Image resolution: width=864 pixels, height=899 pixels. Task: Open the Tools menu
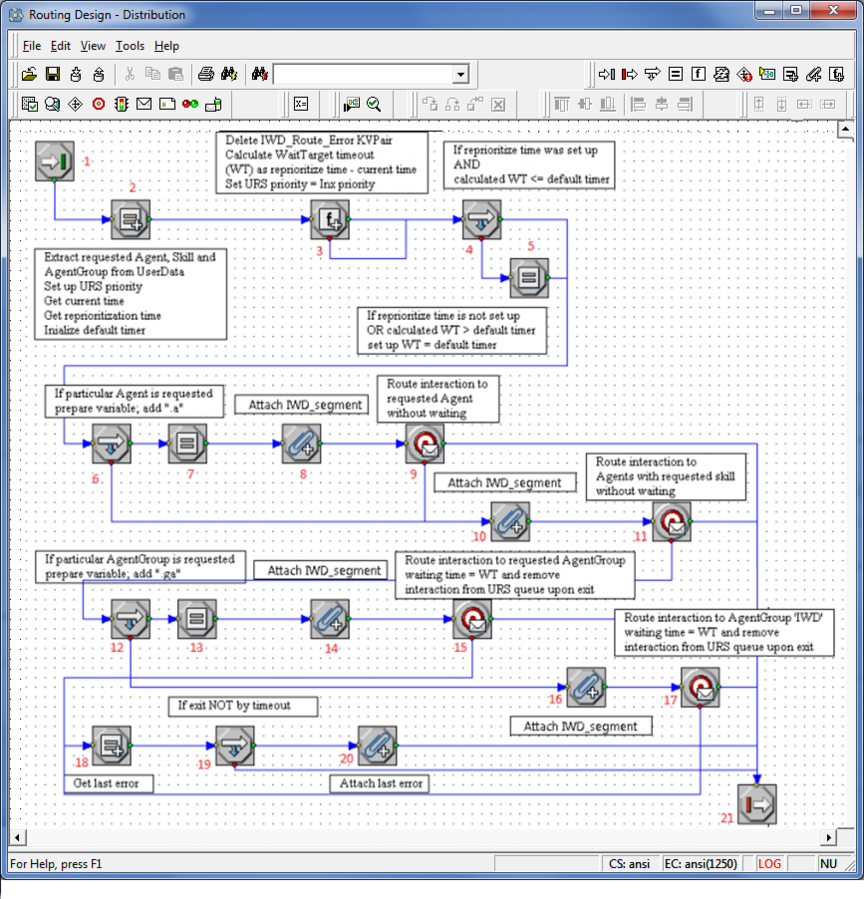tap(129, 46)
